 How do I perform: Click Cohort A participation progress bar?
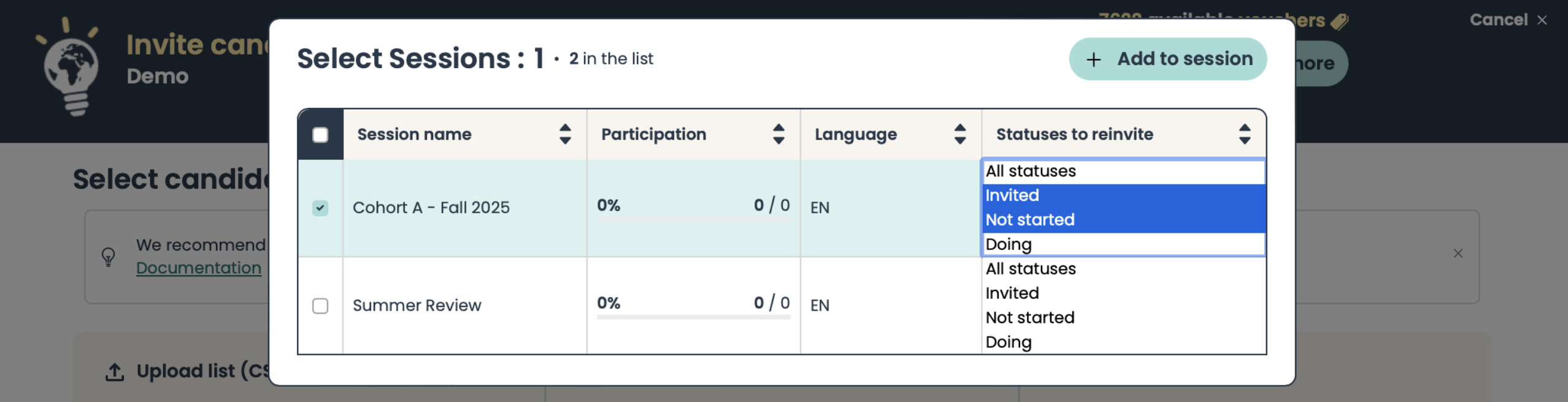[x=693, y=218]
